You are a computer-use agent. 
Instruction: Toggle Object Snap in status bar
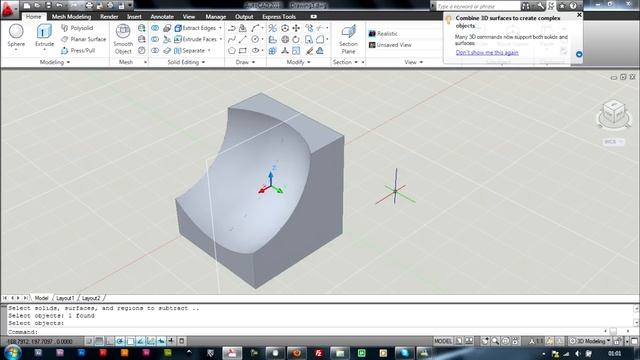click(130, 341)
